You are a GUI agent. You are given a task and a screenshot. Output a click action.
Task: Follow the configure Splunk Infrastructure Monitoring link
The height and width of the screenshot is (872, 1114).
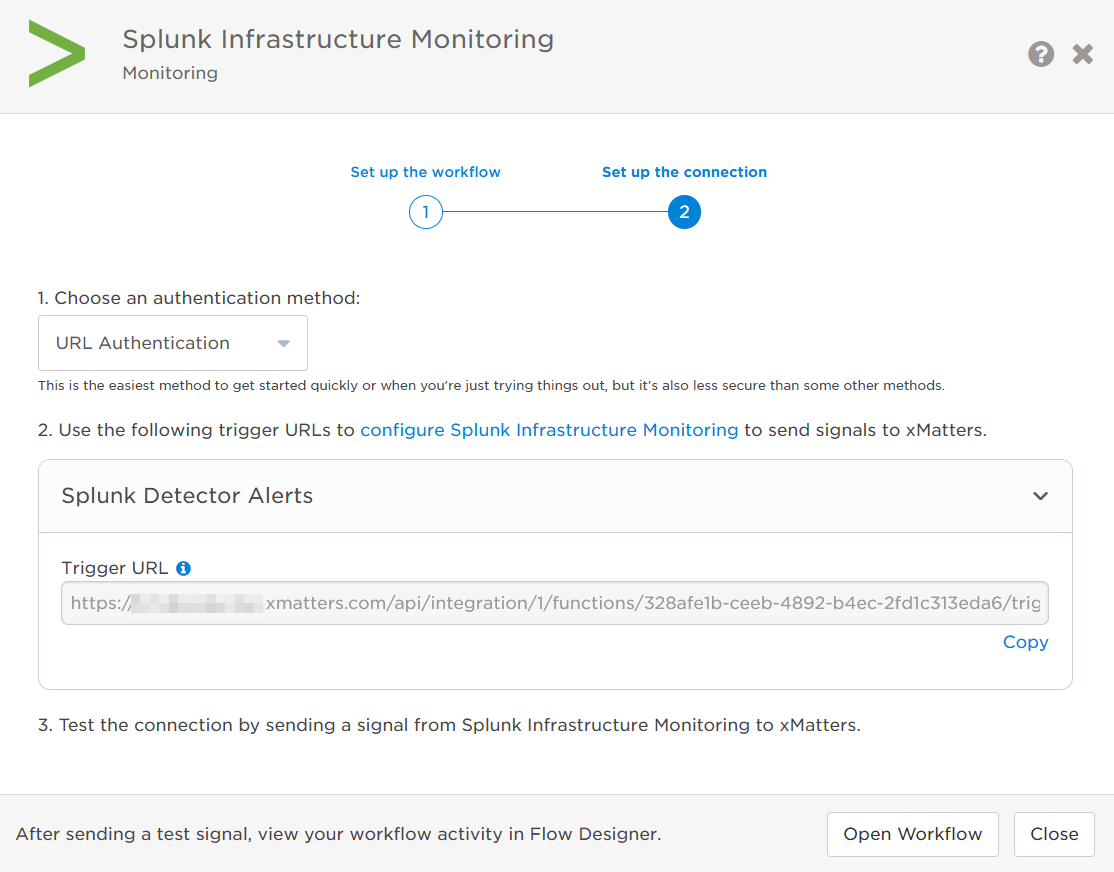549,430
